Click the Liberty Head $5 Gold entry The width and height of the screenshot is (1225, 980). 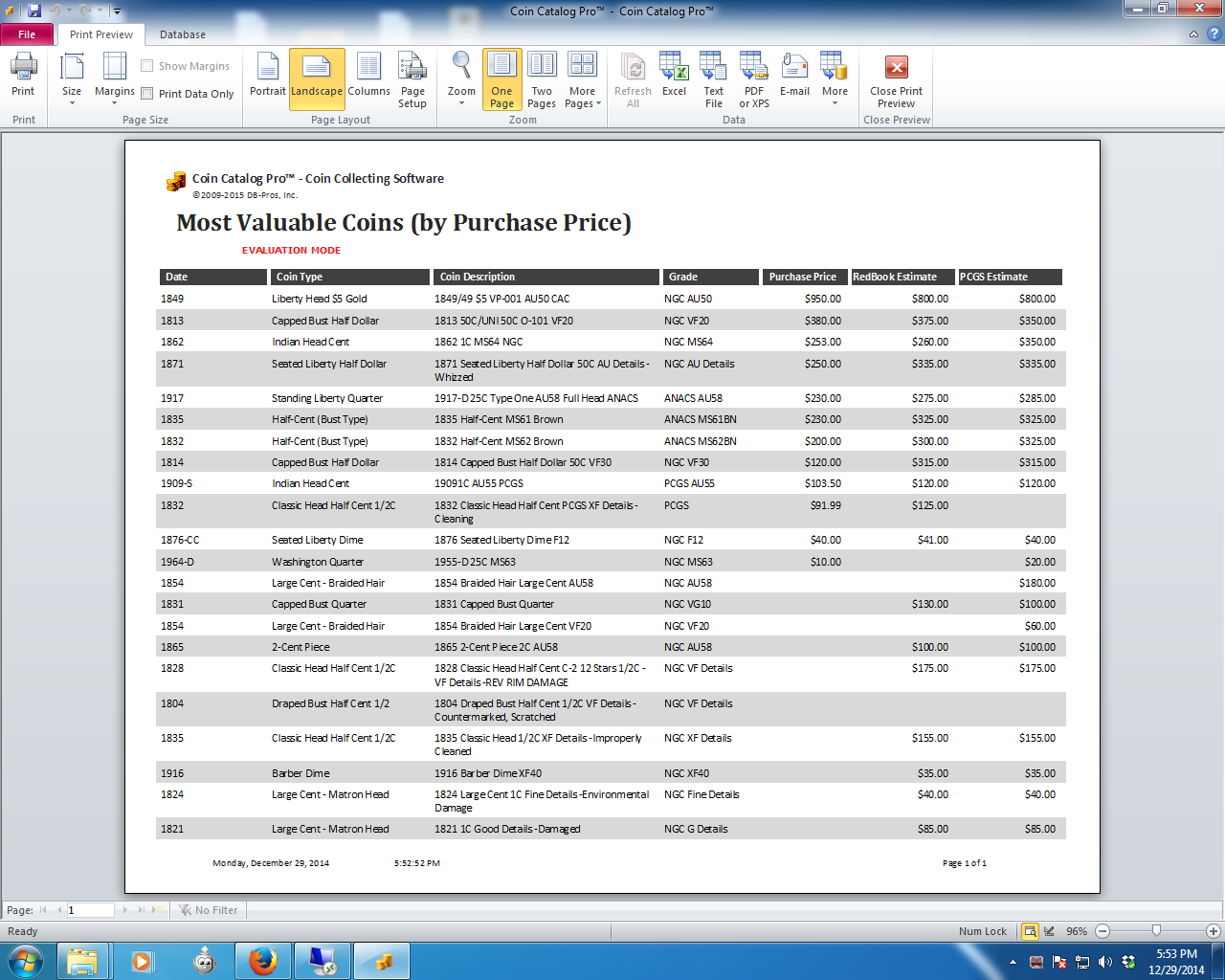[320, 299]
